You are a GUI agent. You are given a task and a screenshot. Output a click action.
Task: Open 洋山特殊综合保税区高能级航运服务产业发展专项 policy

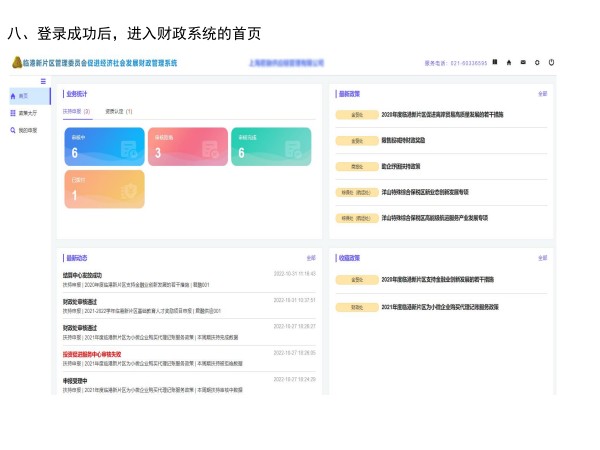click(434, 218)
